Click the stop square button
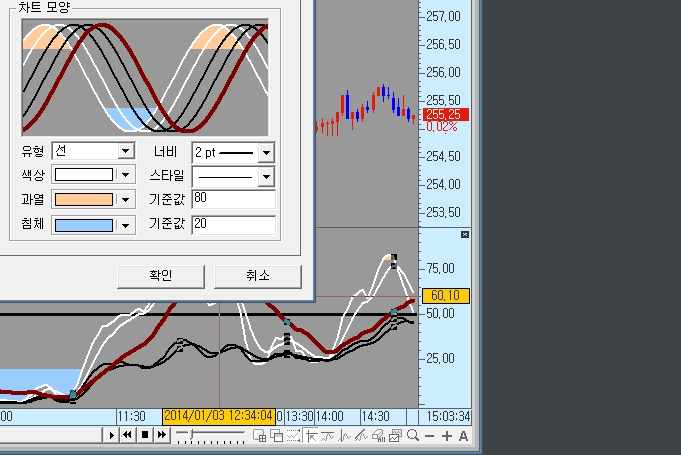The width and height of the screenshot is (681, 455). pos(145,435)
